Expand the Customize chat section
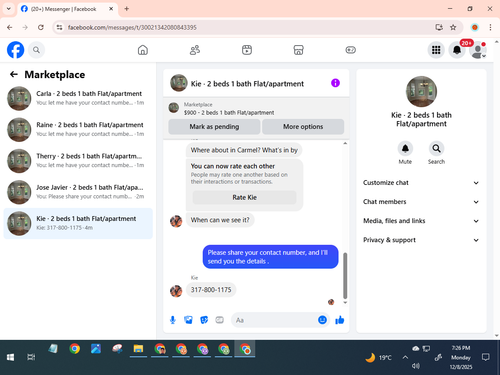This screenshot has width=500, height=375. [x=421, y=183]
